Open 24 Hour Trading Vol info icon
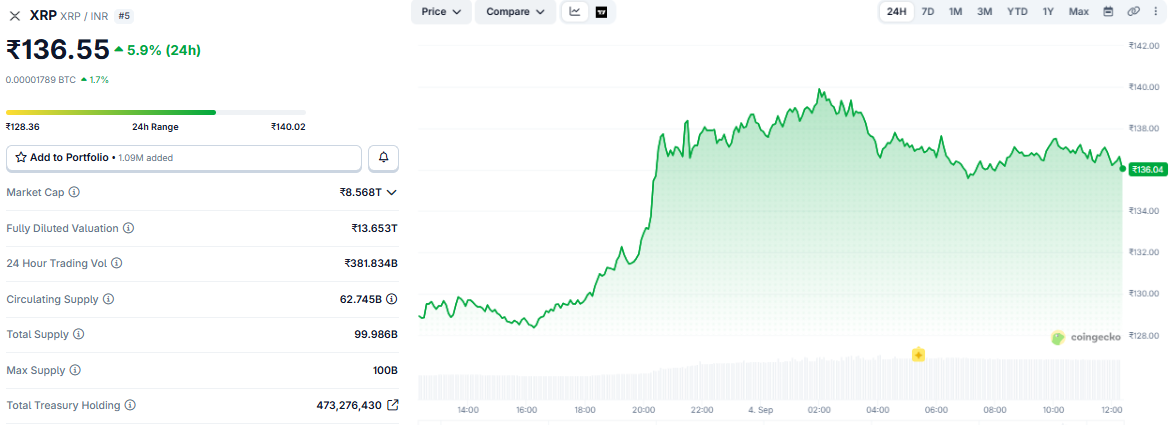This screenshot has width=1176, height=425. click(116, 263)
